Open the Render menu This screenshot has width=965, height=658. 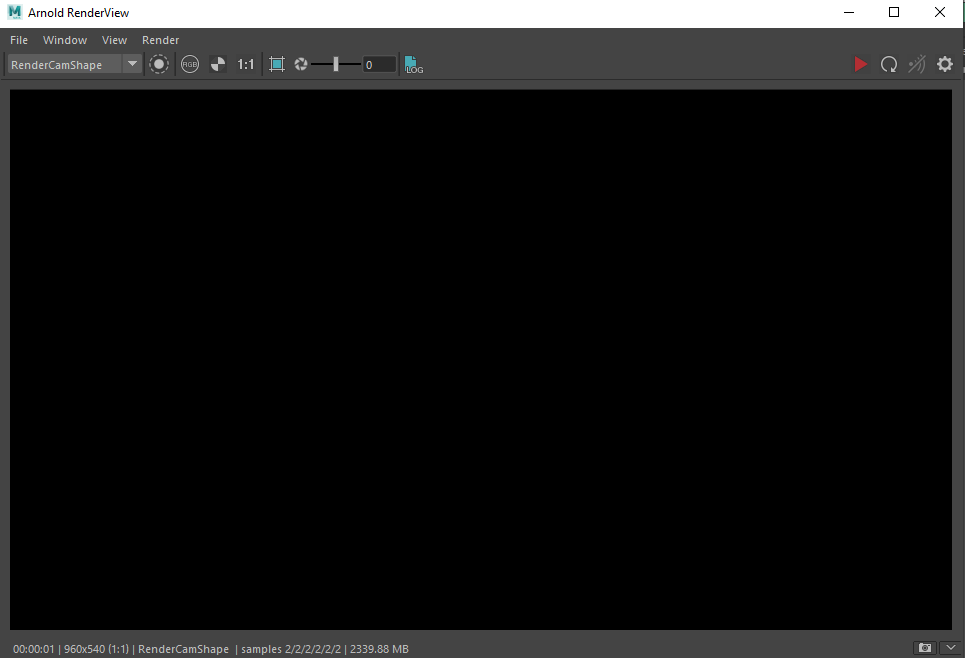coord(161,40)
